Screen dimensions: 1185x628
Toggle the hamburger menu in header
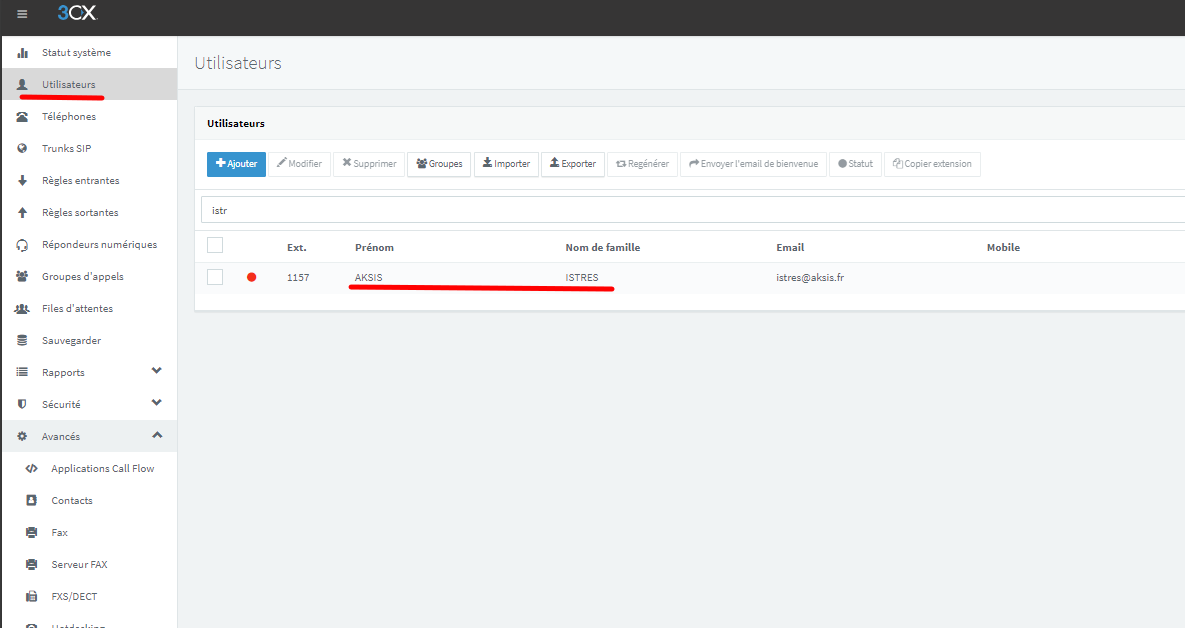22,14
